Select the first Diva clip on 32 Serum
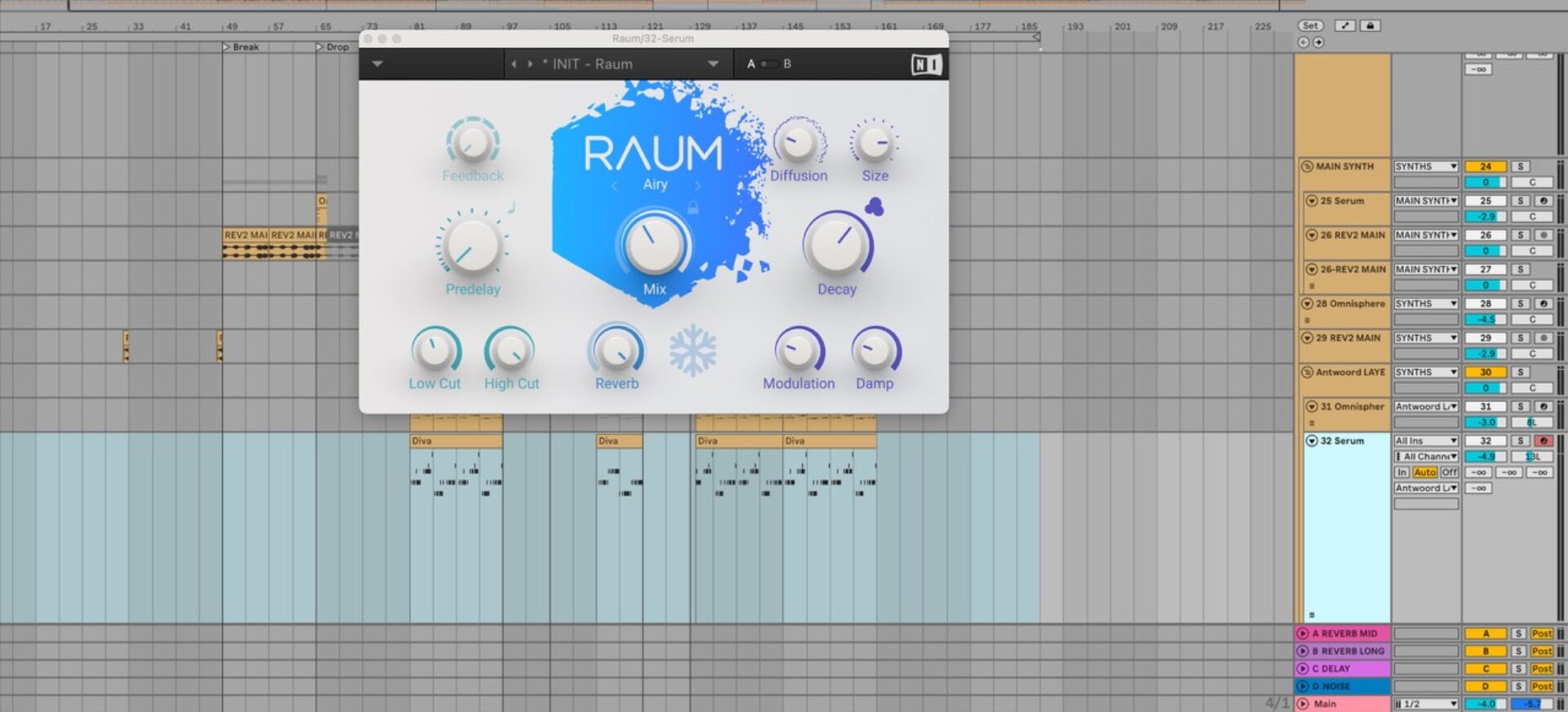This screenshot has height=712, width=1568. pos(456,441)
